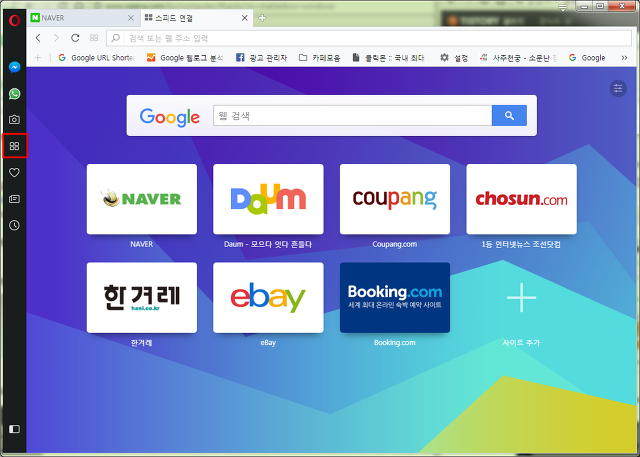This screenshot has width=640, height=457.
Task: Open Google bookmark at bar end
Action: point(587,58)
